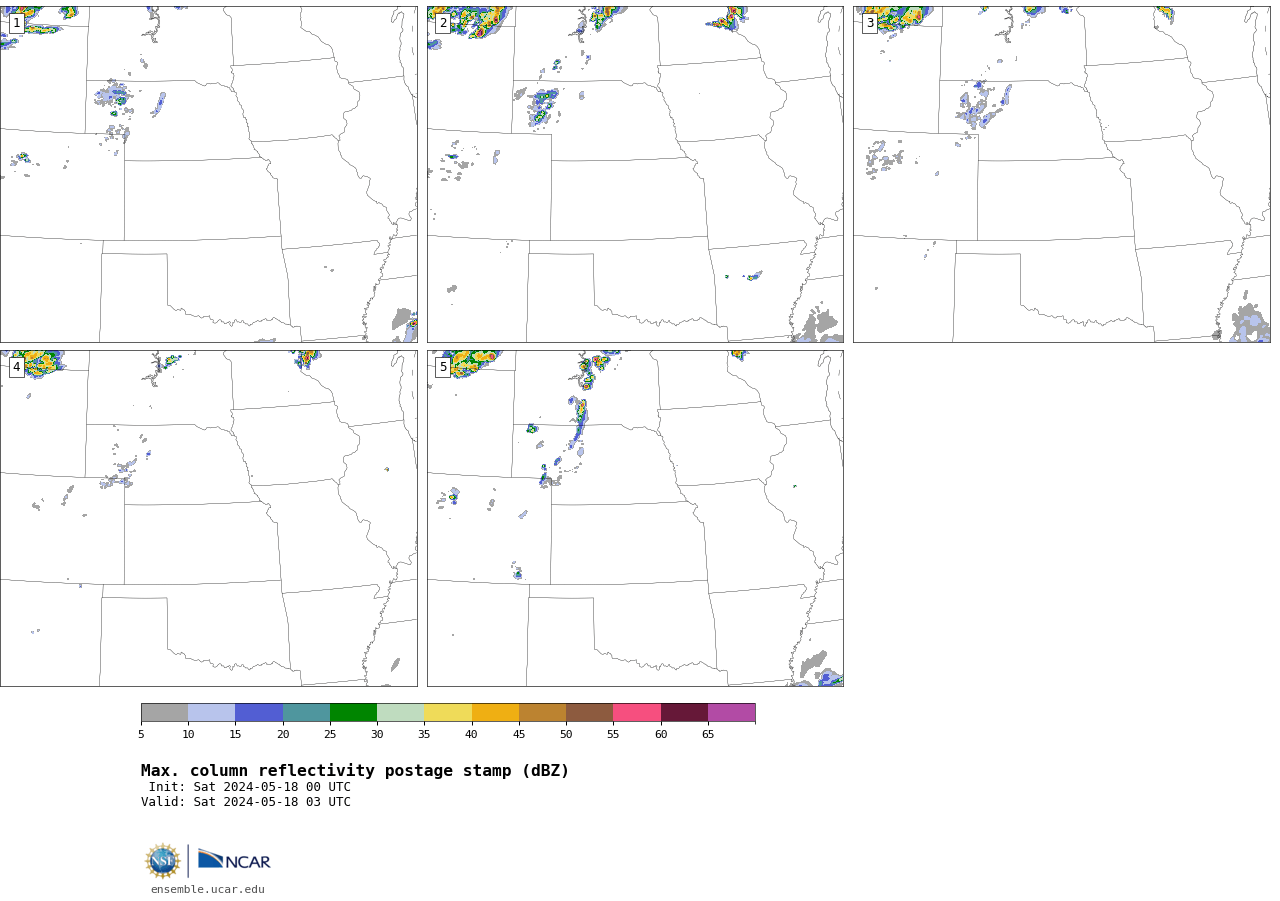Click the member label box numbered 4

16,367
